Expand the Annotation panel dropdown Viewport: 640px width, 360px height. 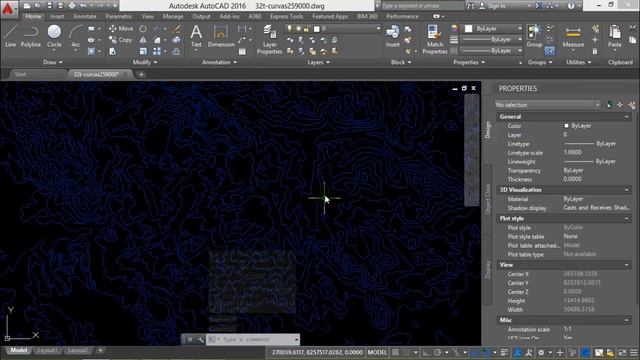tap(219, 62)
